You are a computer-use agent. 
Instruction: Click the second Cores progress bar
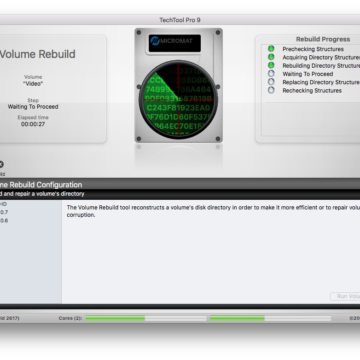tap(270, 318)
